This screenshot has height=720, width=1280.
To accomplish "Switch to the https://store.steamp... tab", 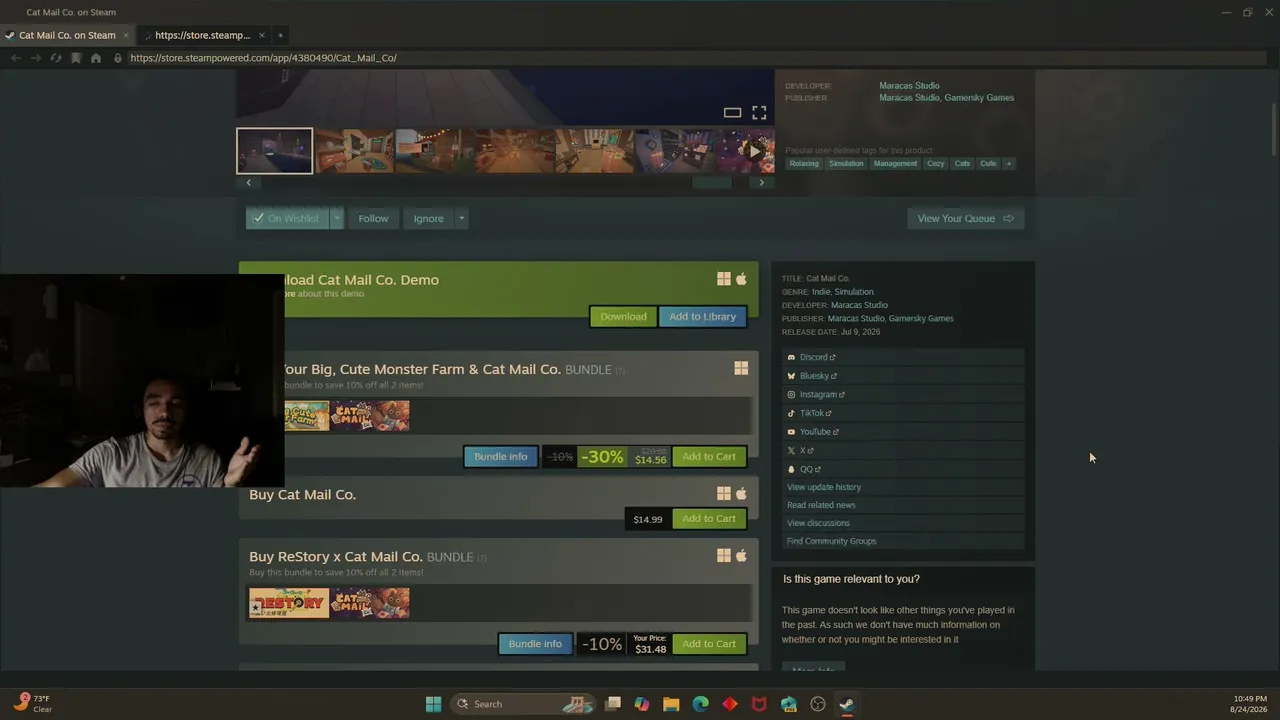I will (x=202, y=35).
